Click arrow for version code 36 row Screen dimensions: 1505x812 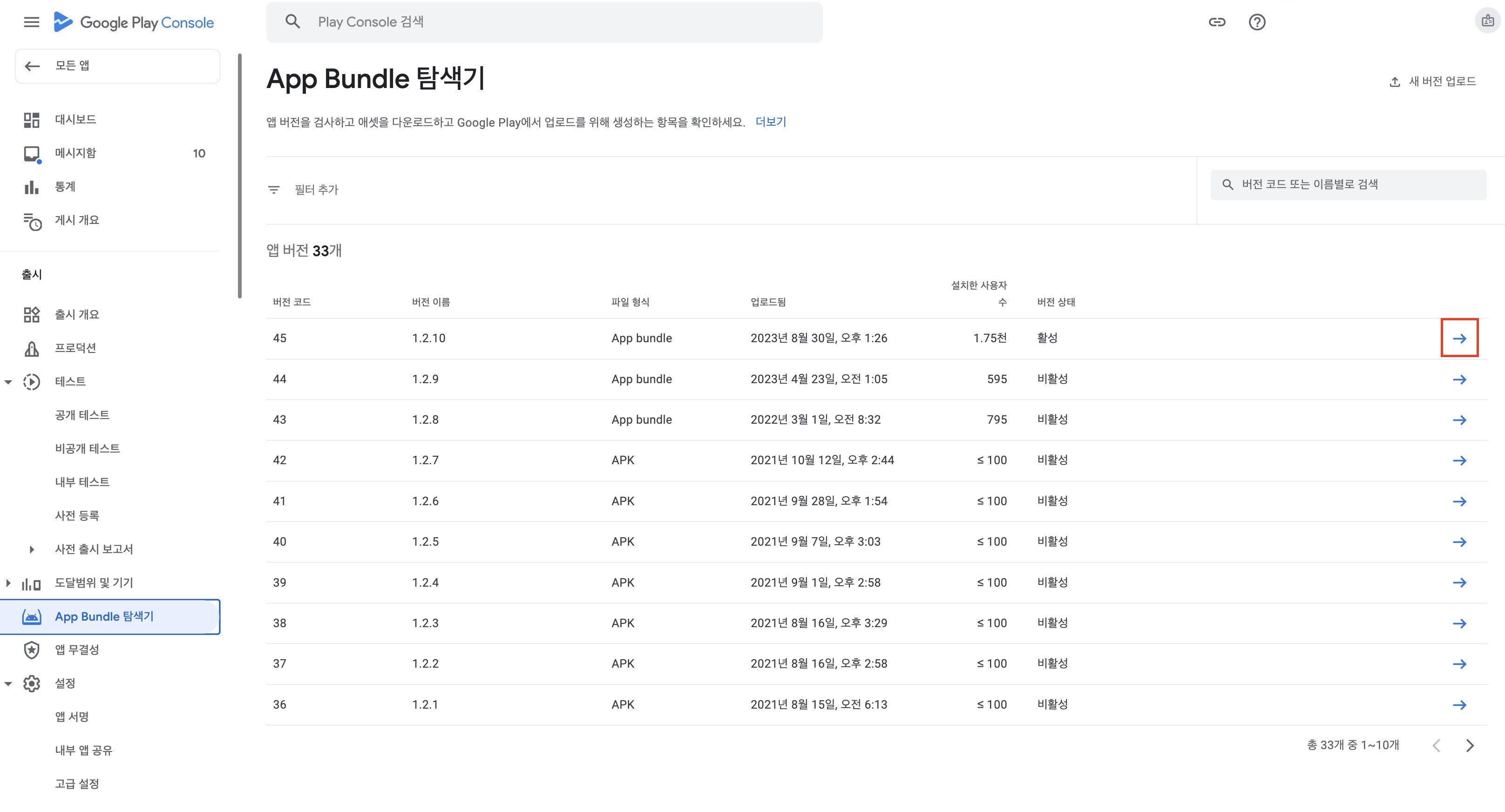click(x=1459, y=705)
